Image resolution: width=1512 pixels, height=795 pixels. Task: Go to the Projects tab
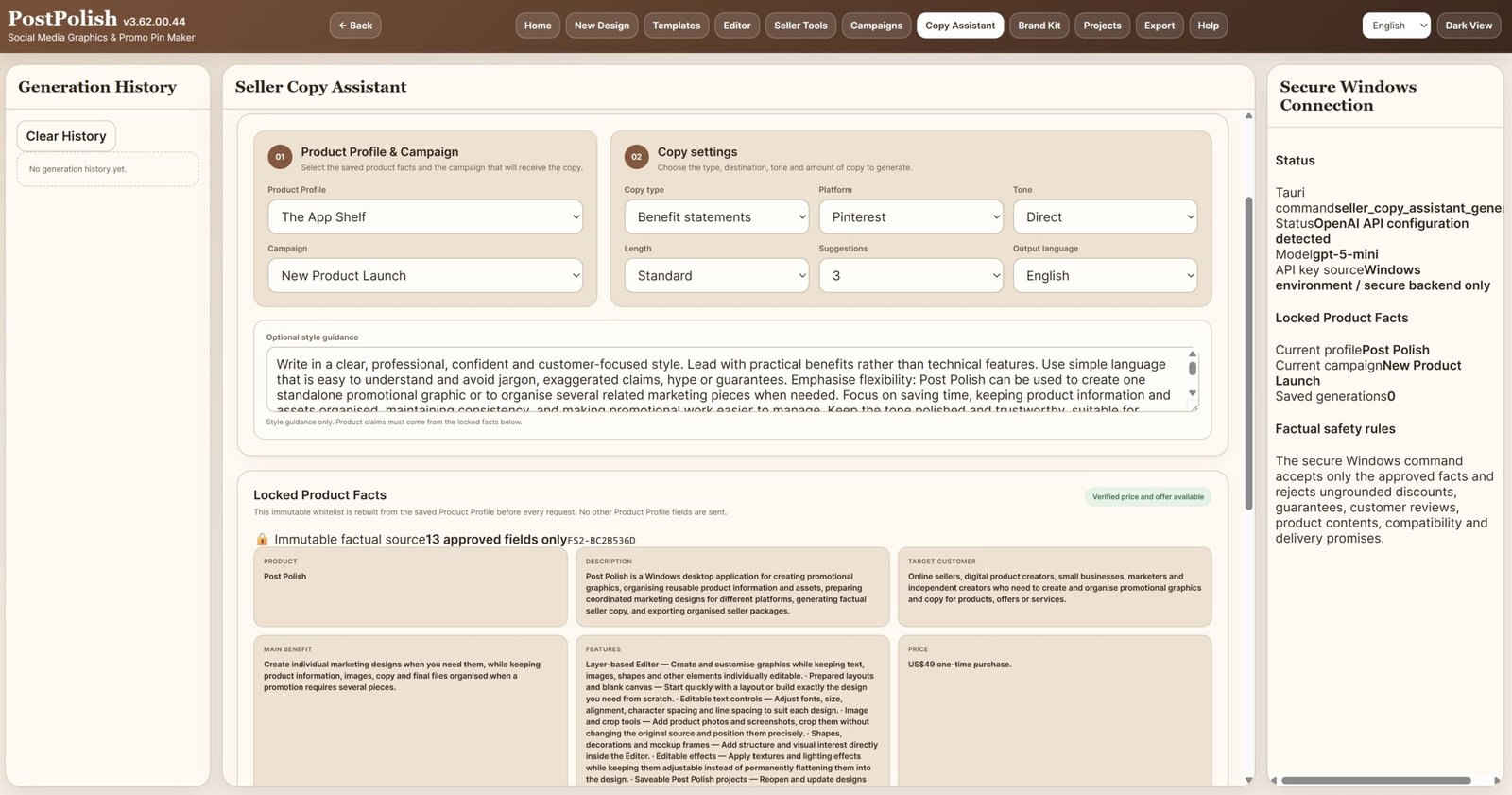tap(1102, 26)
